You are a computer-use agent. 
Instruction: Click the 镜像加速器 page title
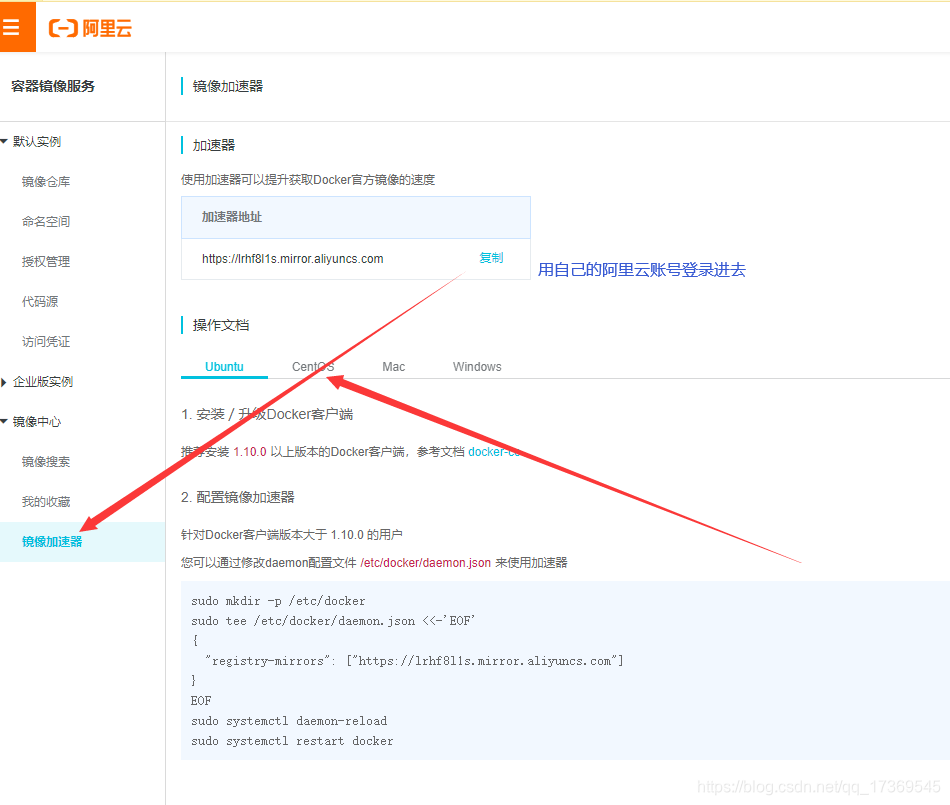click(228, 86)
